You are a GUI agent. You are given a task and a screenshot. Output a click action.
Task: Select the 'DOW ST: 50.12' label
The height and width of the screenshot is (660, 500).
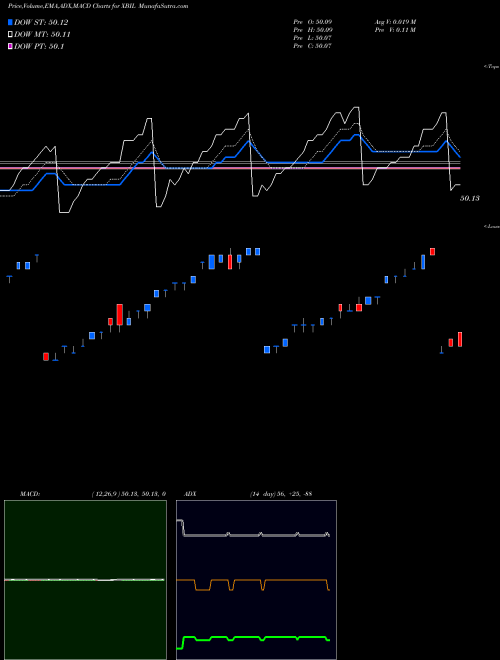pos(41,22)
